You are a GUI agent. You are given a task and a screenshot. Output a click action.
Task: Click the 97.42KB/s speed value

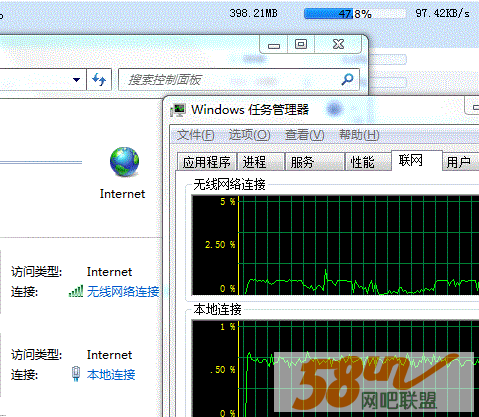pos(442,13)
